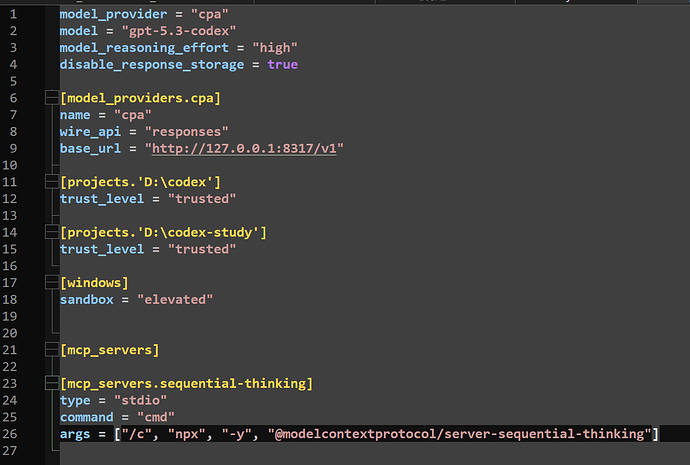Click trust_level on line 12
The width and height of the screenshot is (690, 465).
(102, 199)
